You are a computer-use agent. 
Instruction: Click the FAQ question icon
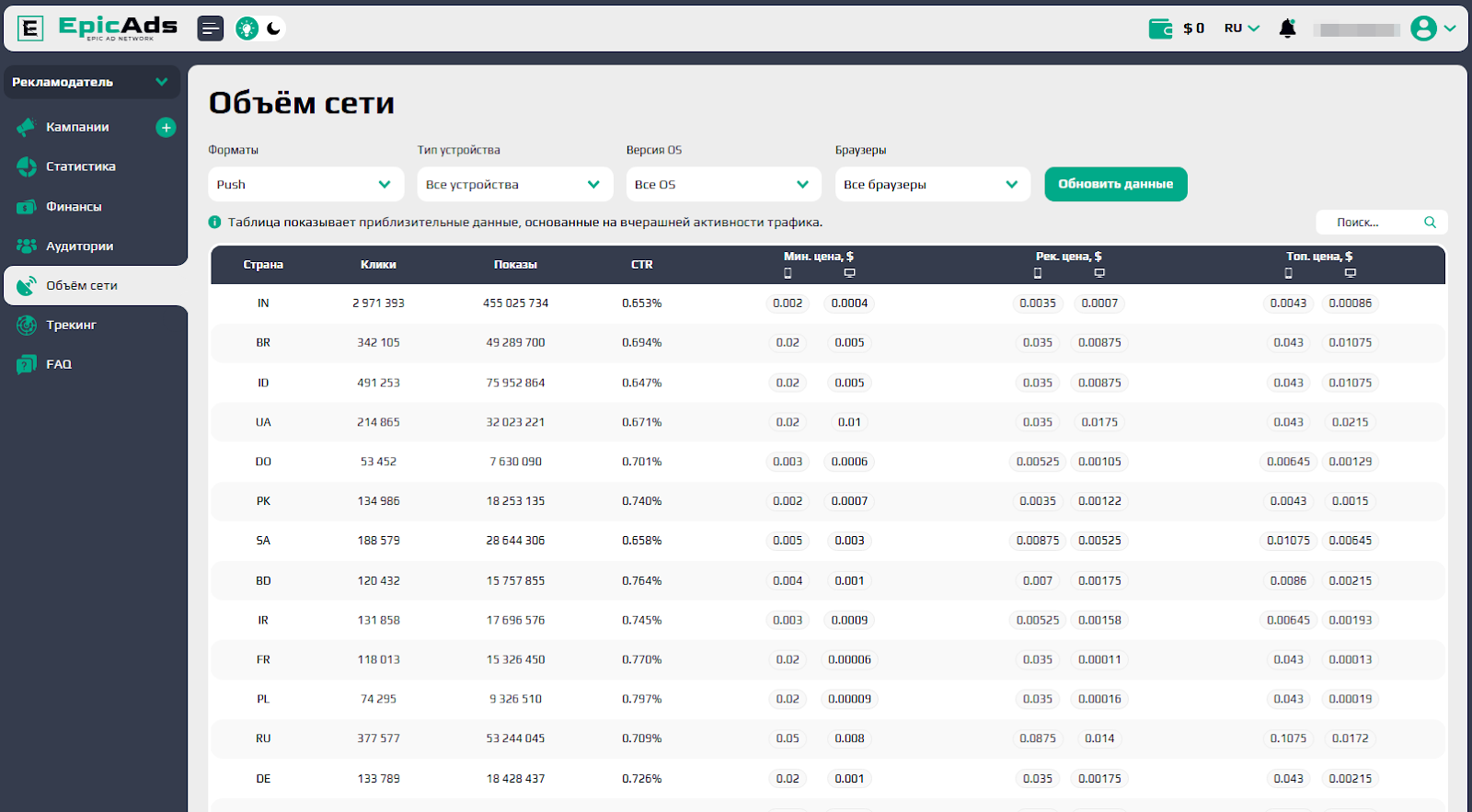click(27, 365)
